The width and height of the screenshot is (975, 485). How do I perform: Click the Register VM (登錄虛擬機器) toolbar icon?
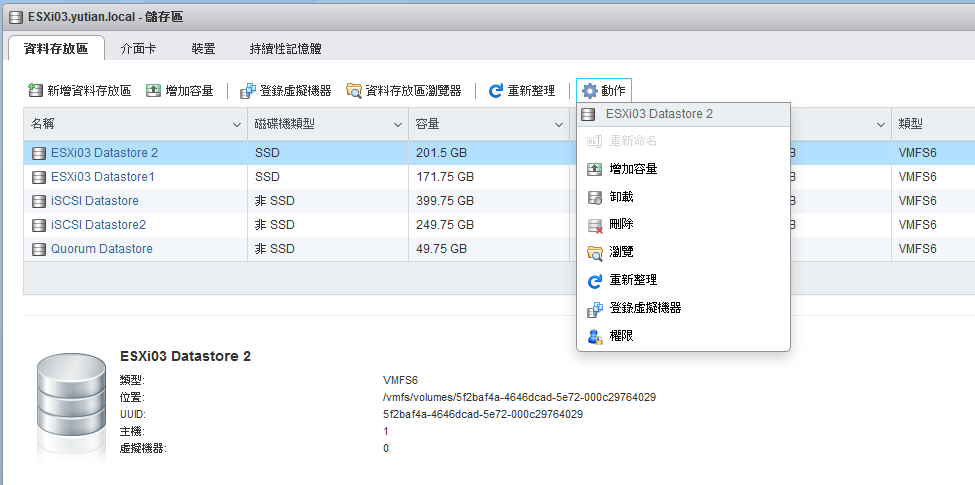(x=247, y=91)
